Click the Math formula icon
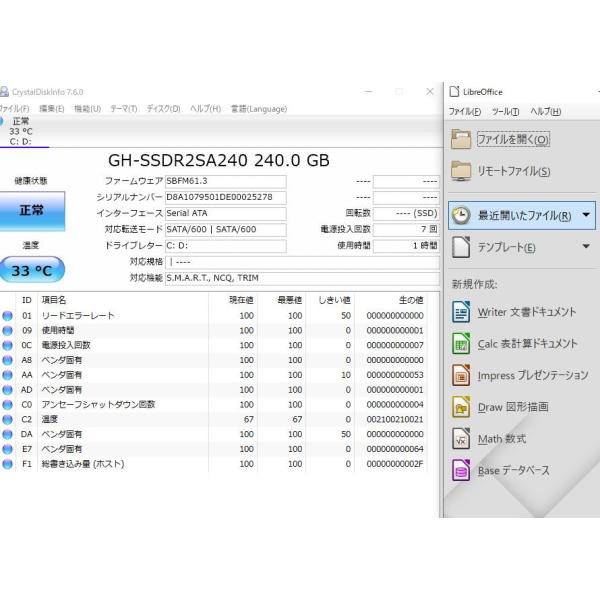Image resolution: width=600 pixels, height=600 pixels. (x=461, y=439)
